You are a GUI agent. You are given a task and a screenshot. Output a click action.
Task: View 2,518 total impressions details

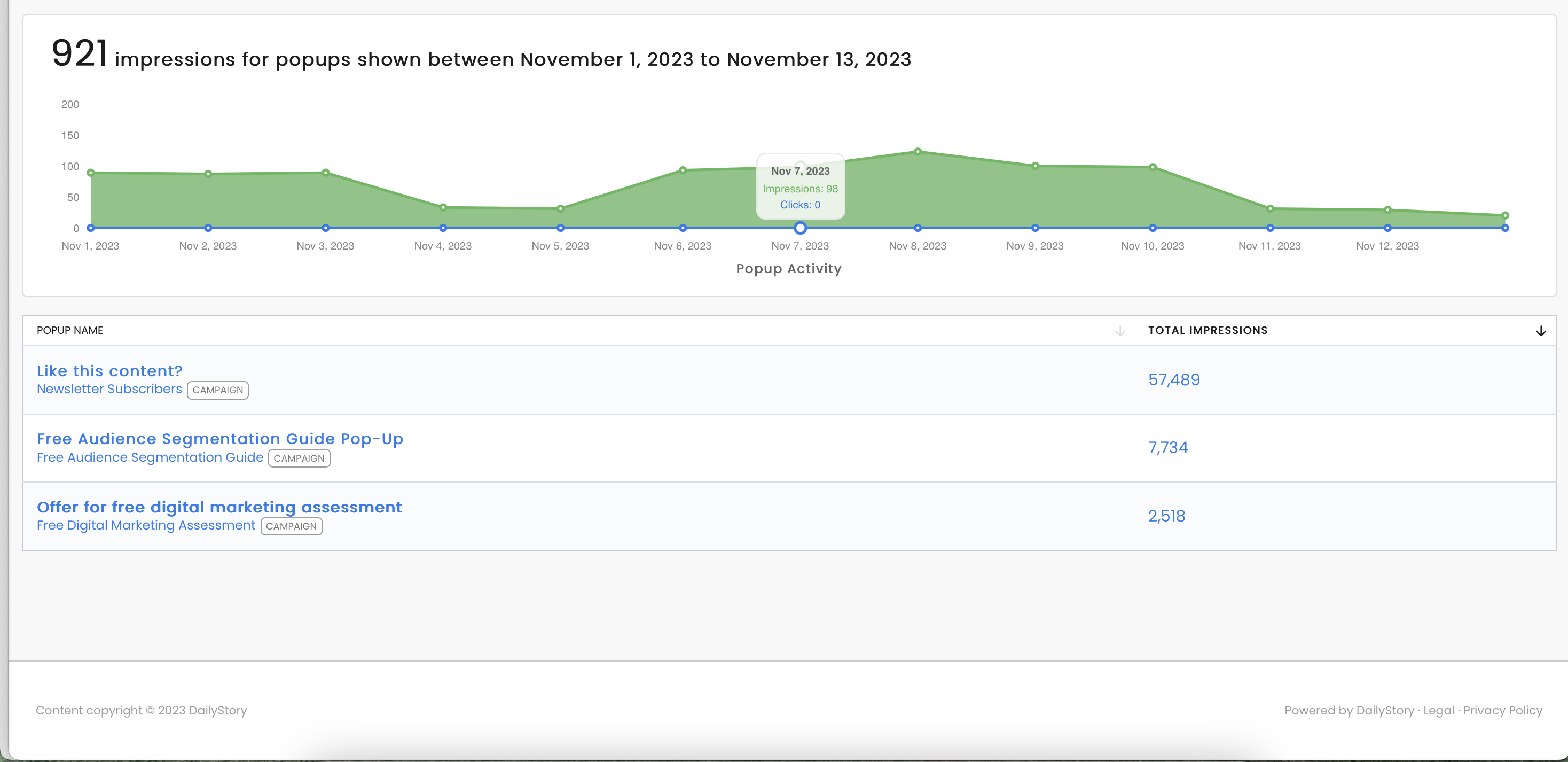(1166, 516)
